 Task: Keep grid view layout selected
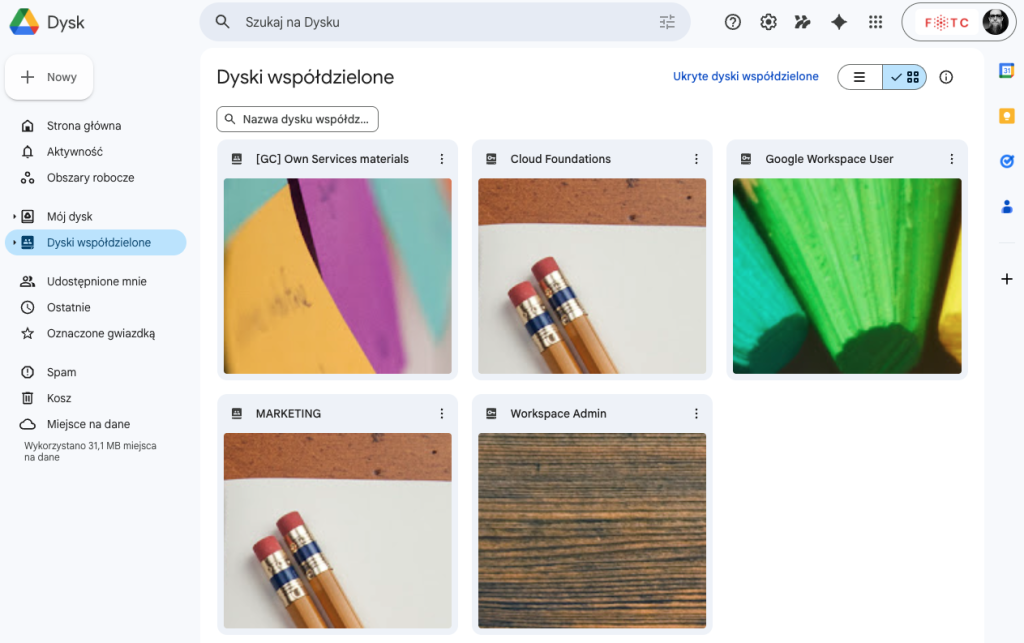coord(904,76)
